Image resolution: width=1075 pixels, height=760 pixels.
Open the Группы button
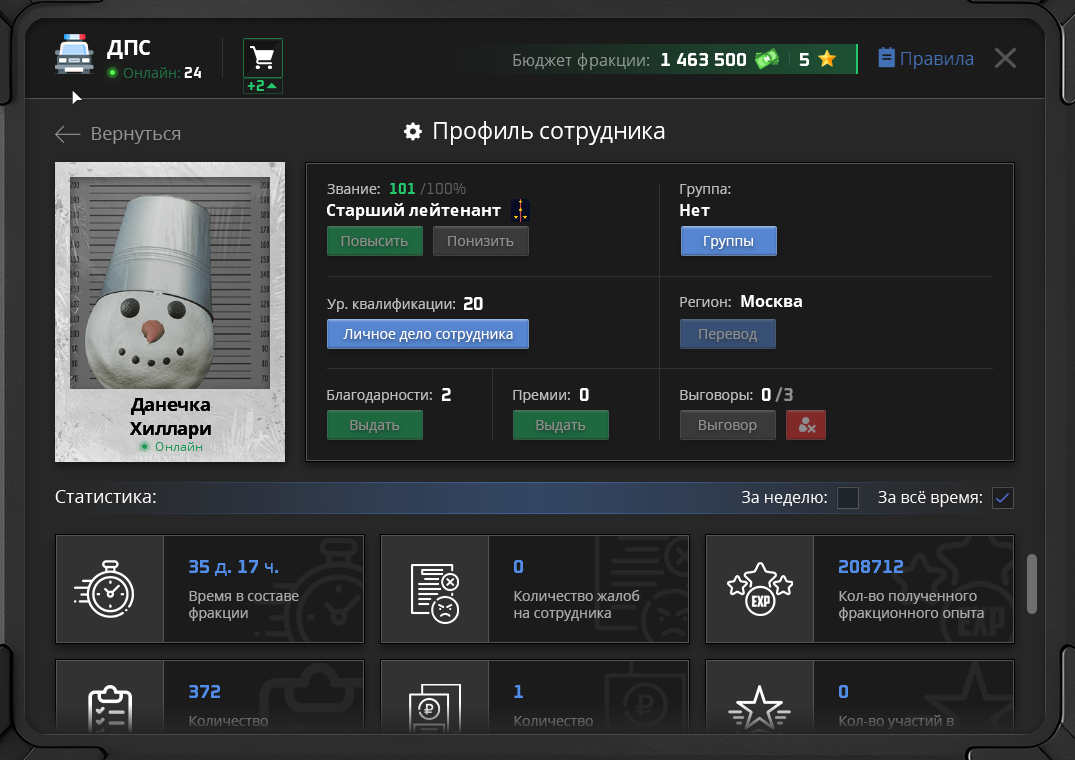[x=728, y=241]
